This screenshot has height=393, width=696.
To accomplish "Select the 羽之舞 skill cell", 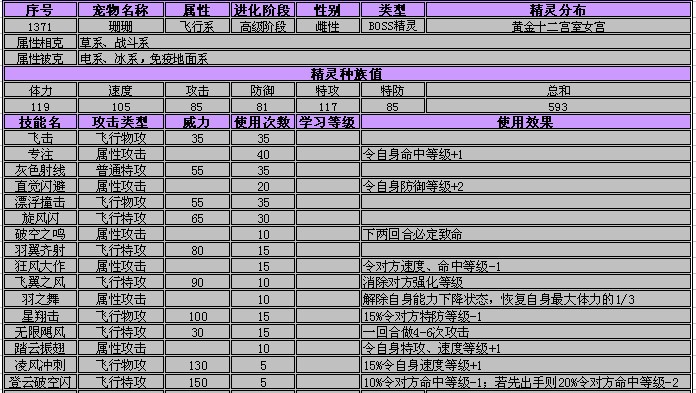I will point(40,298).
